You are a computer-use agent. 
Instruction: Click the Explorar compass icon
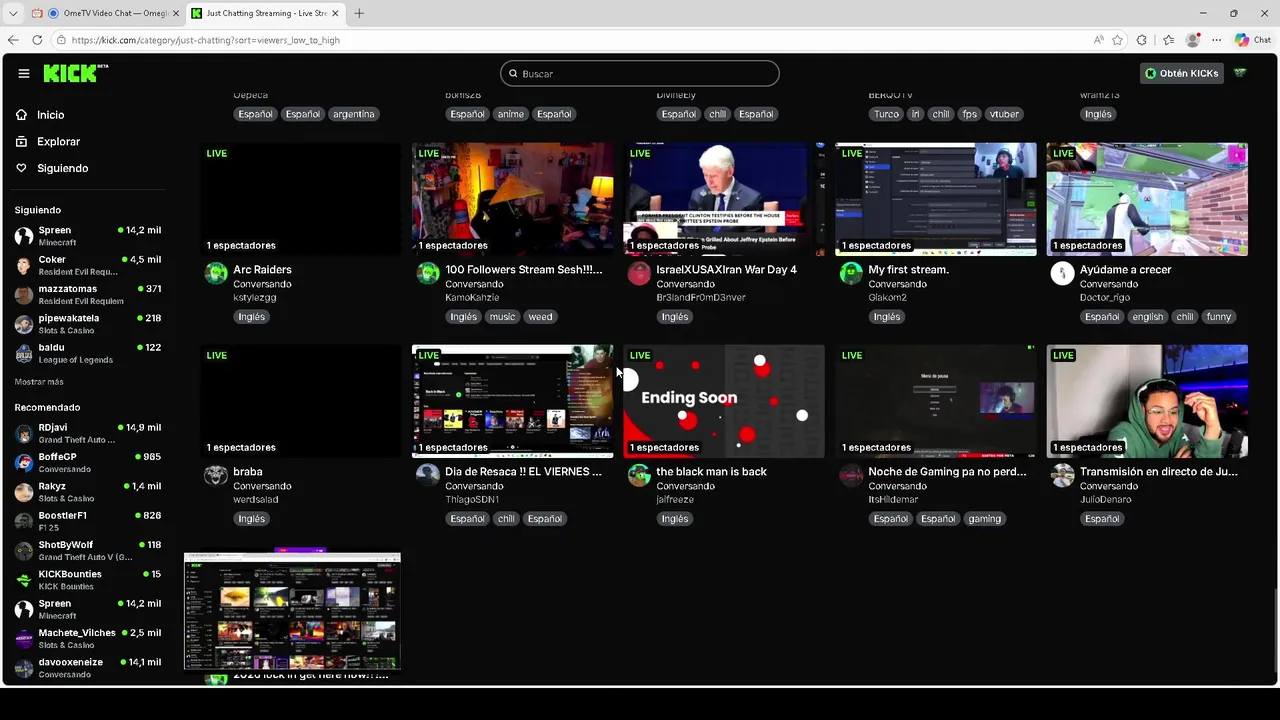point(22,142)
